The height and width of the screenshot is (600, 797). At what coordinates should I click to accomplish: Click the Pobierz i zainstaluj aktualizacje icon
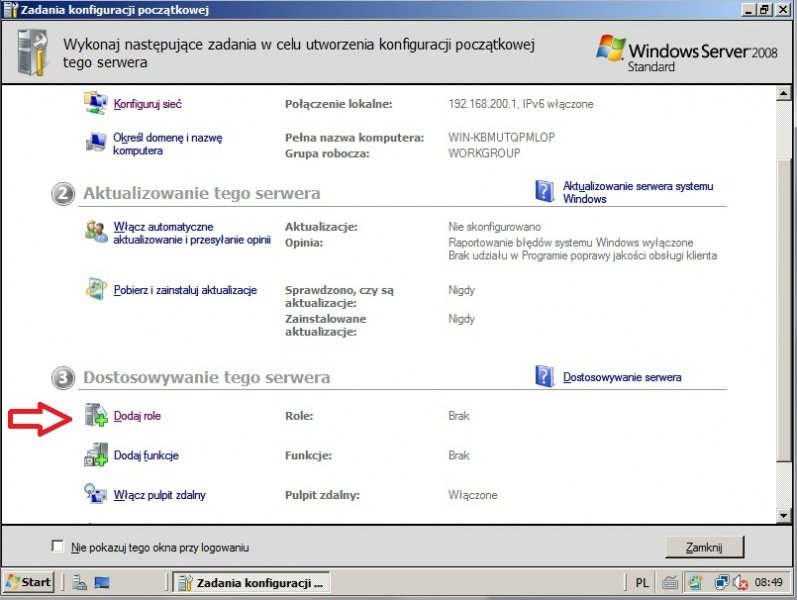[96, 289]
